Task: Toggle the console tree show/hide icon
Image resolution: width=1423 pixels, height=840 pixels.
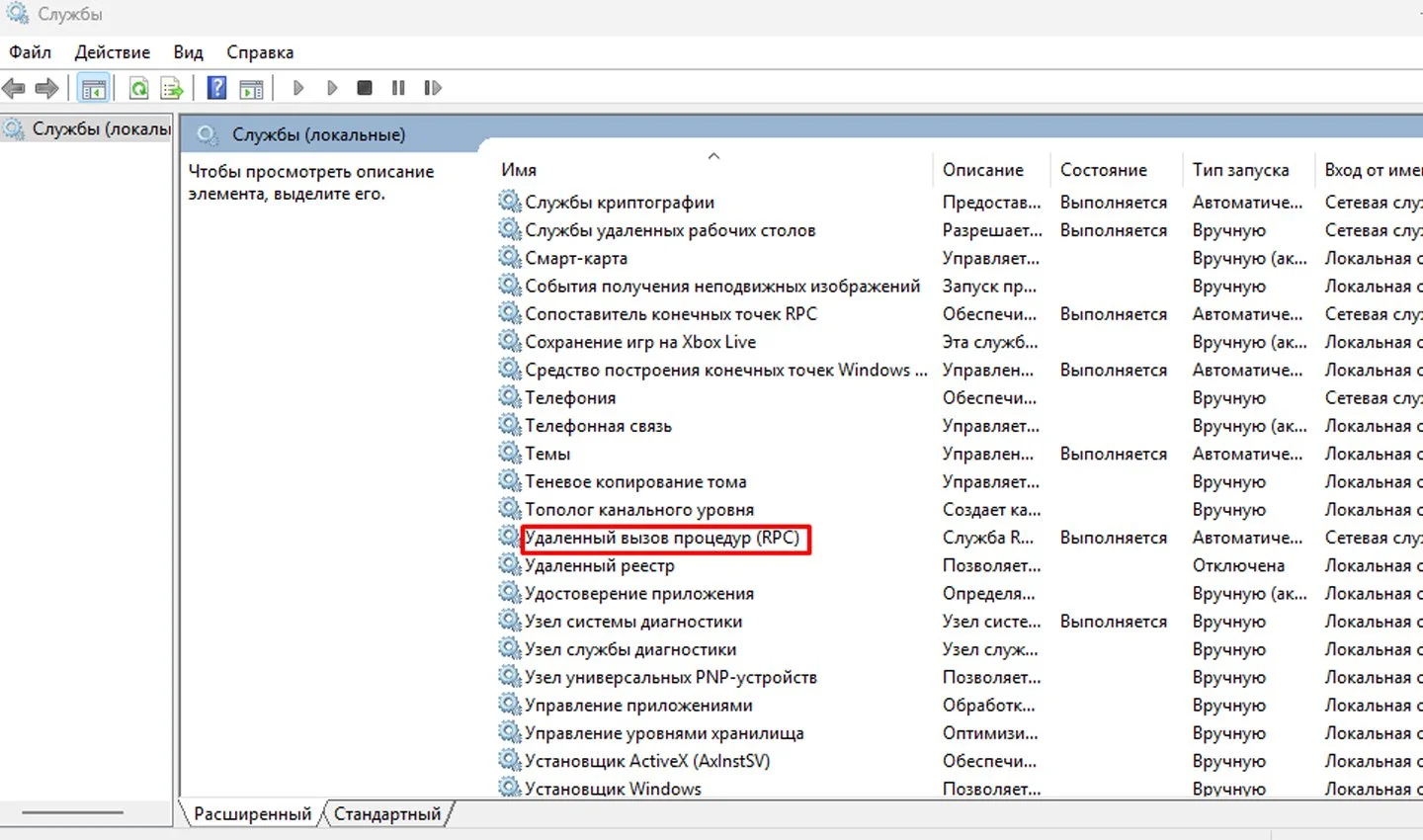Action: 94,89
